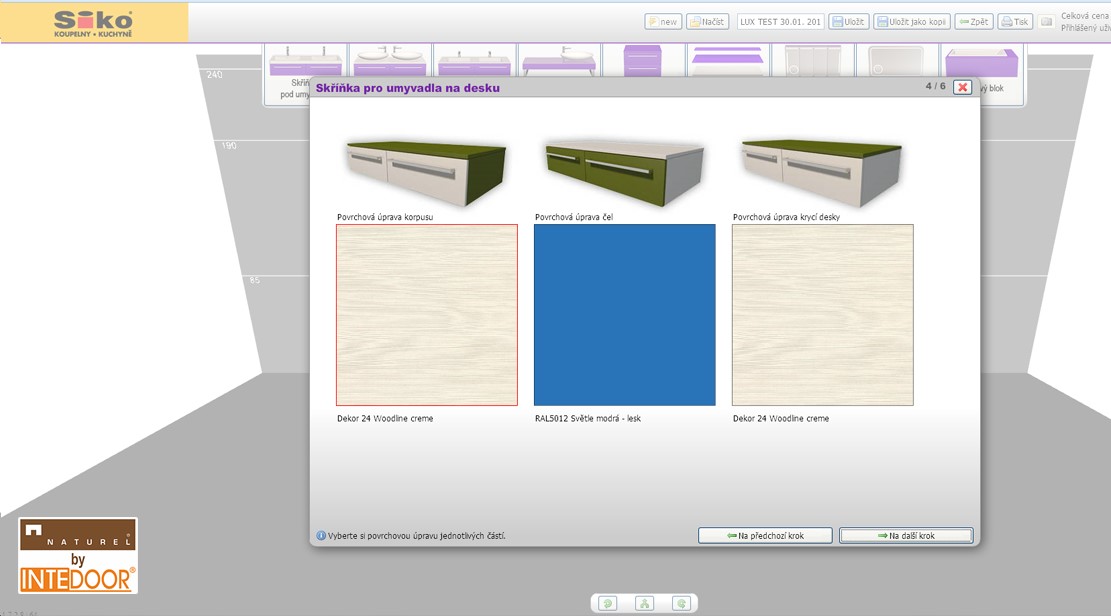Viewport: 1111px width, 616px height.
Task: Save a copy with Uložit jako kopii
Action: 912,22
